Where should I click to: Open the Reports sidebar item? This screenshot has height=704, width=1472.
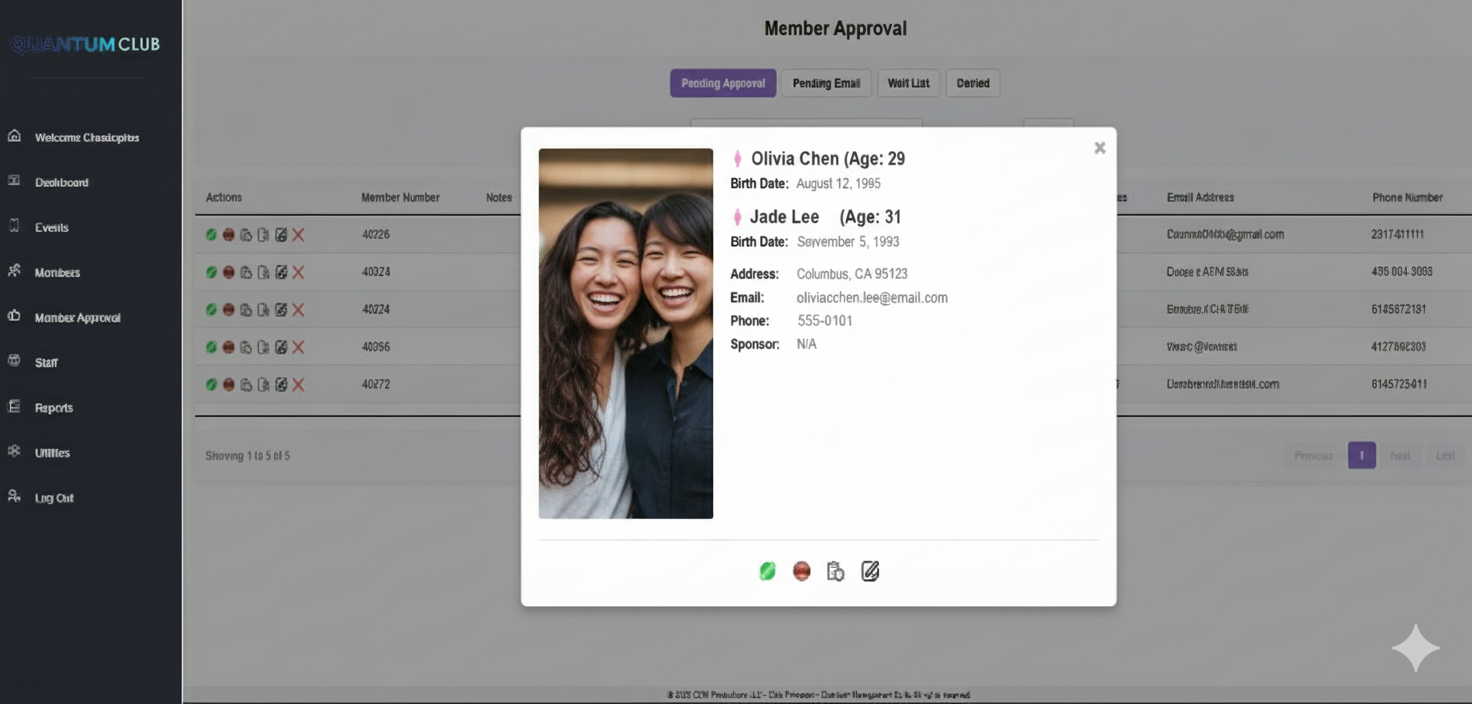tap(53, 408)
